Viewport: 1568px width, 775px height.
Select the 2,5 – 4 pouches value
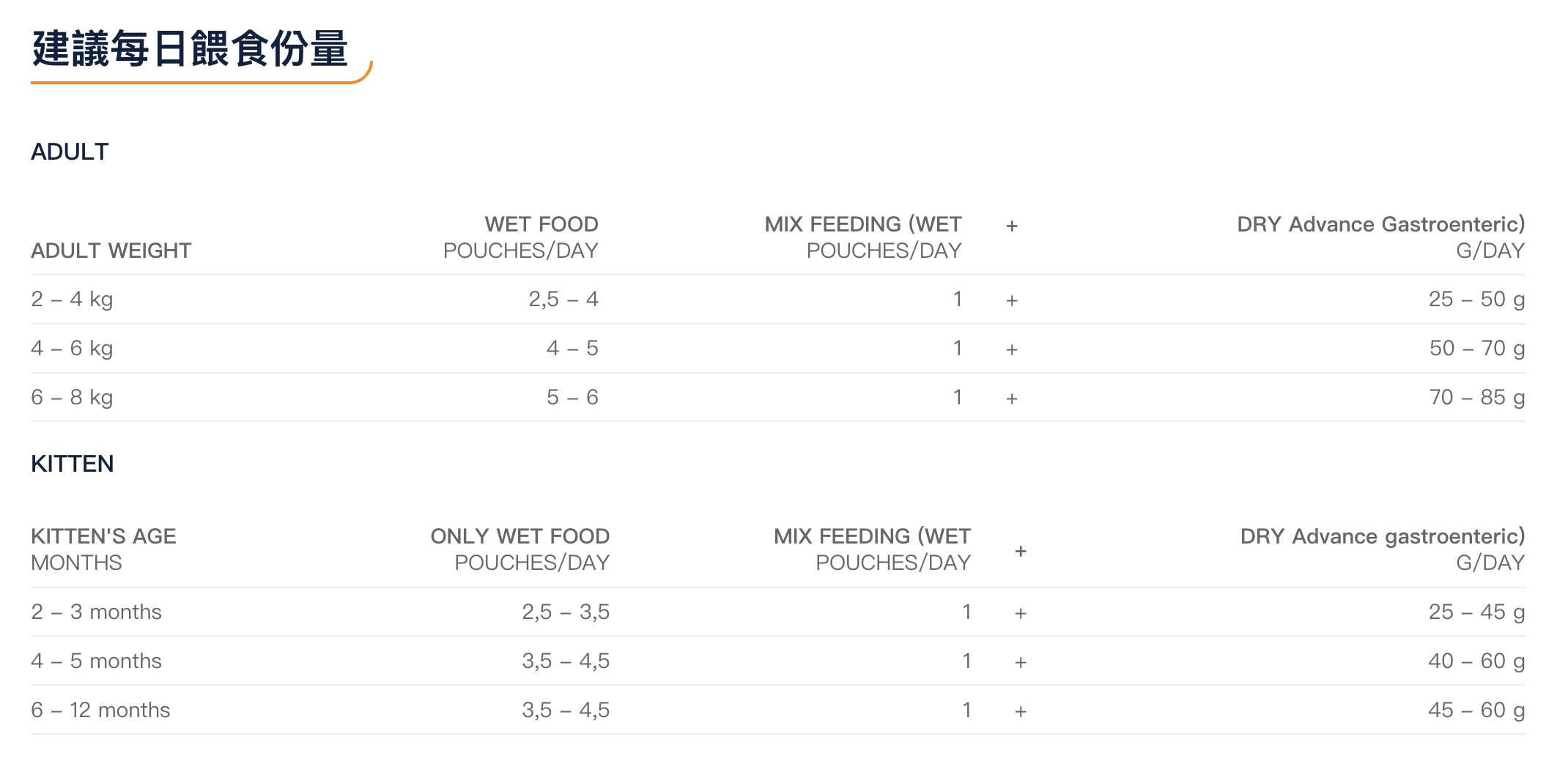click(x=563, y=299)
